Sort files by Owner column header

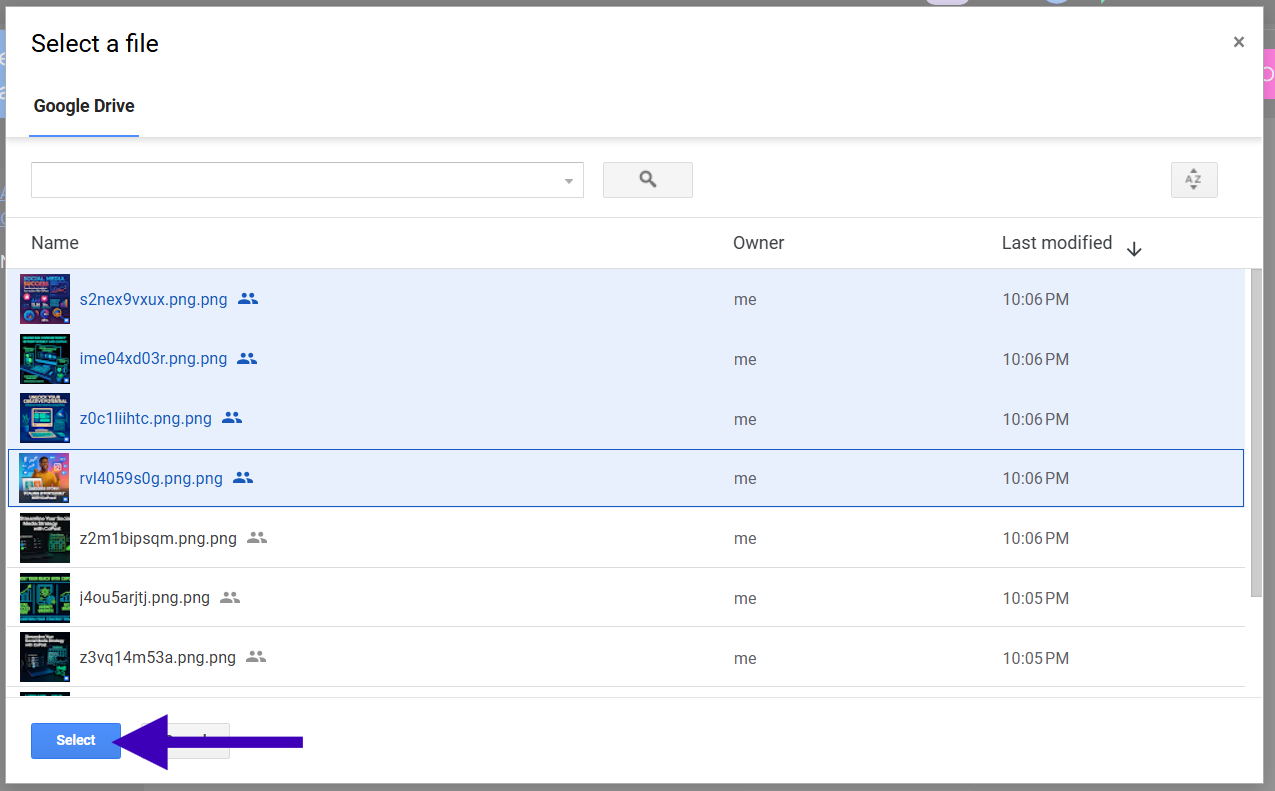[758, 243]
